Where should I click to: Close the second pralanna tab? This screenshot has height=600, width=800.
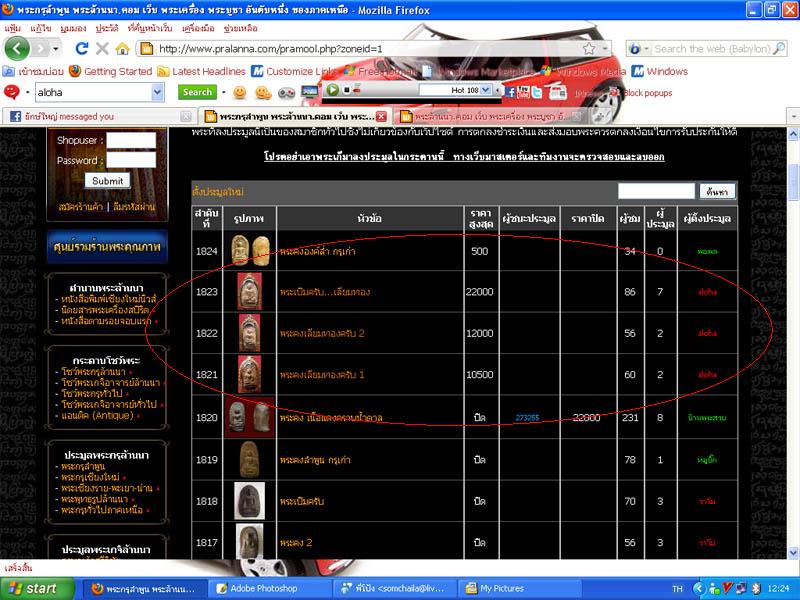[575, 116]
